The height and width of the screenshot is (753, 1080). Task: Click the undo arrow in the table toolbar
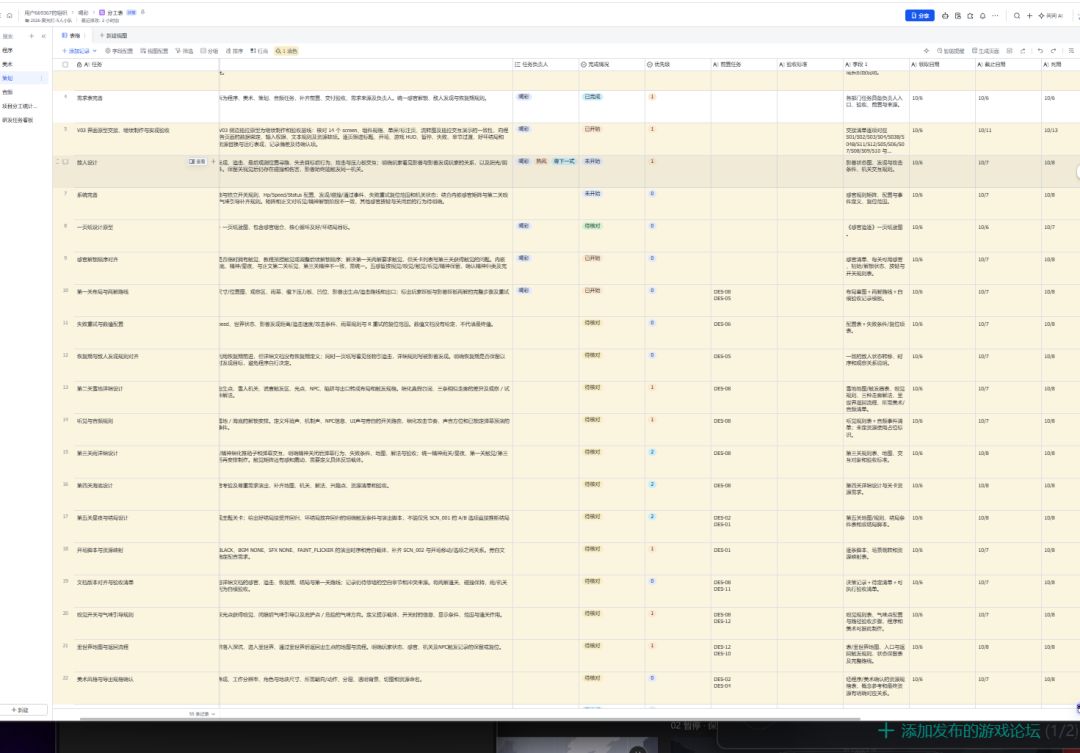(x=1040, y=51)
